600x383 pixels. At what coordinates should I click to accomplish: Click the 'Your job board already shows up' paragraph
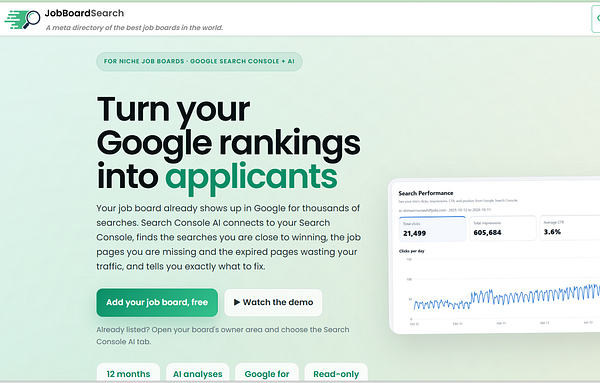click(x=228, y=237)
